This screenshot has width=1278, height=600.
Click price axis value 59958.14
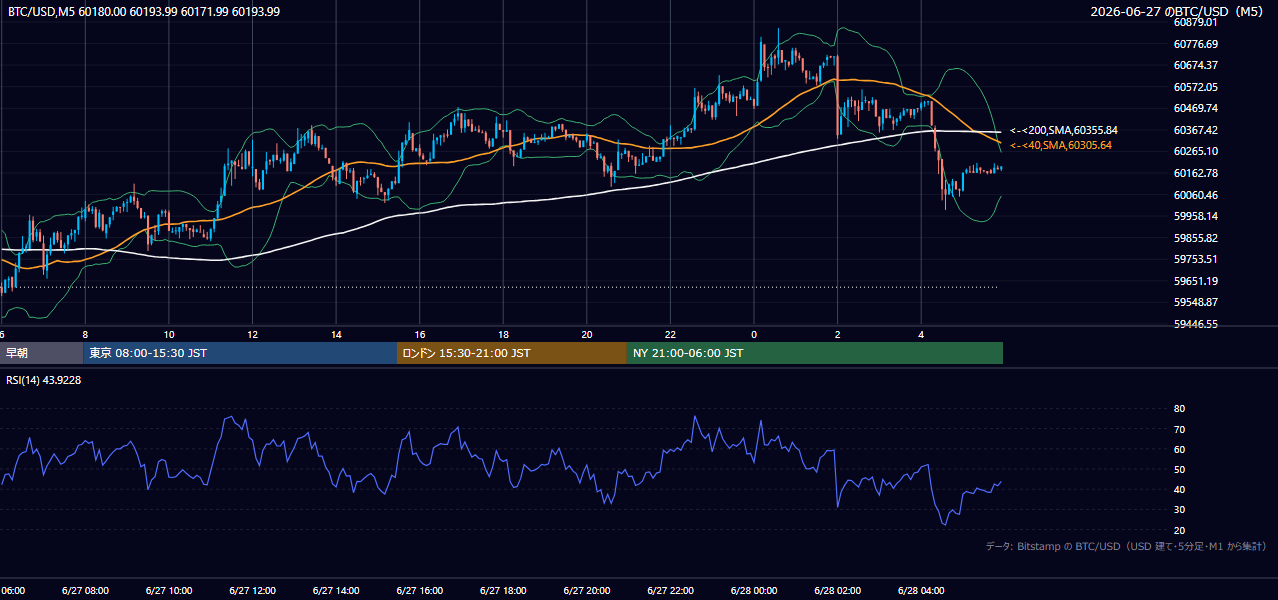tap(1196, 216)
